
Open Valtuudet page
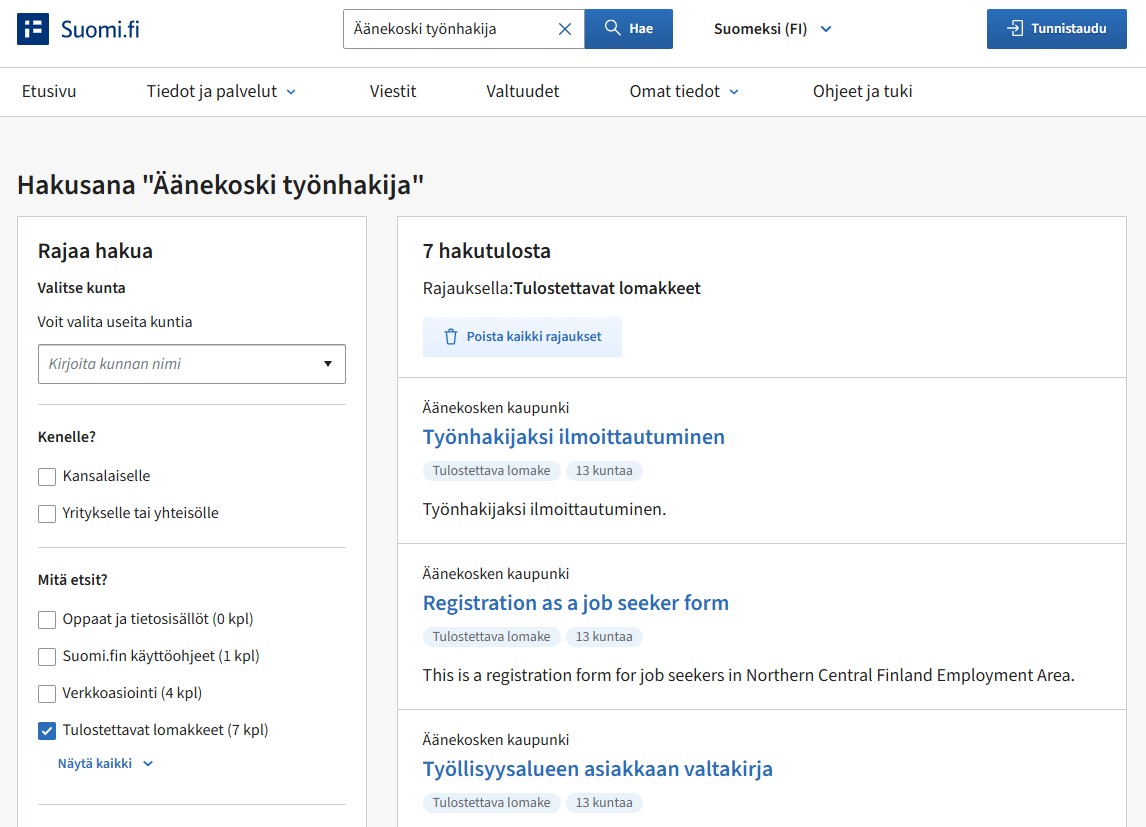click(x=523, y=91)
